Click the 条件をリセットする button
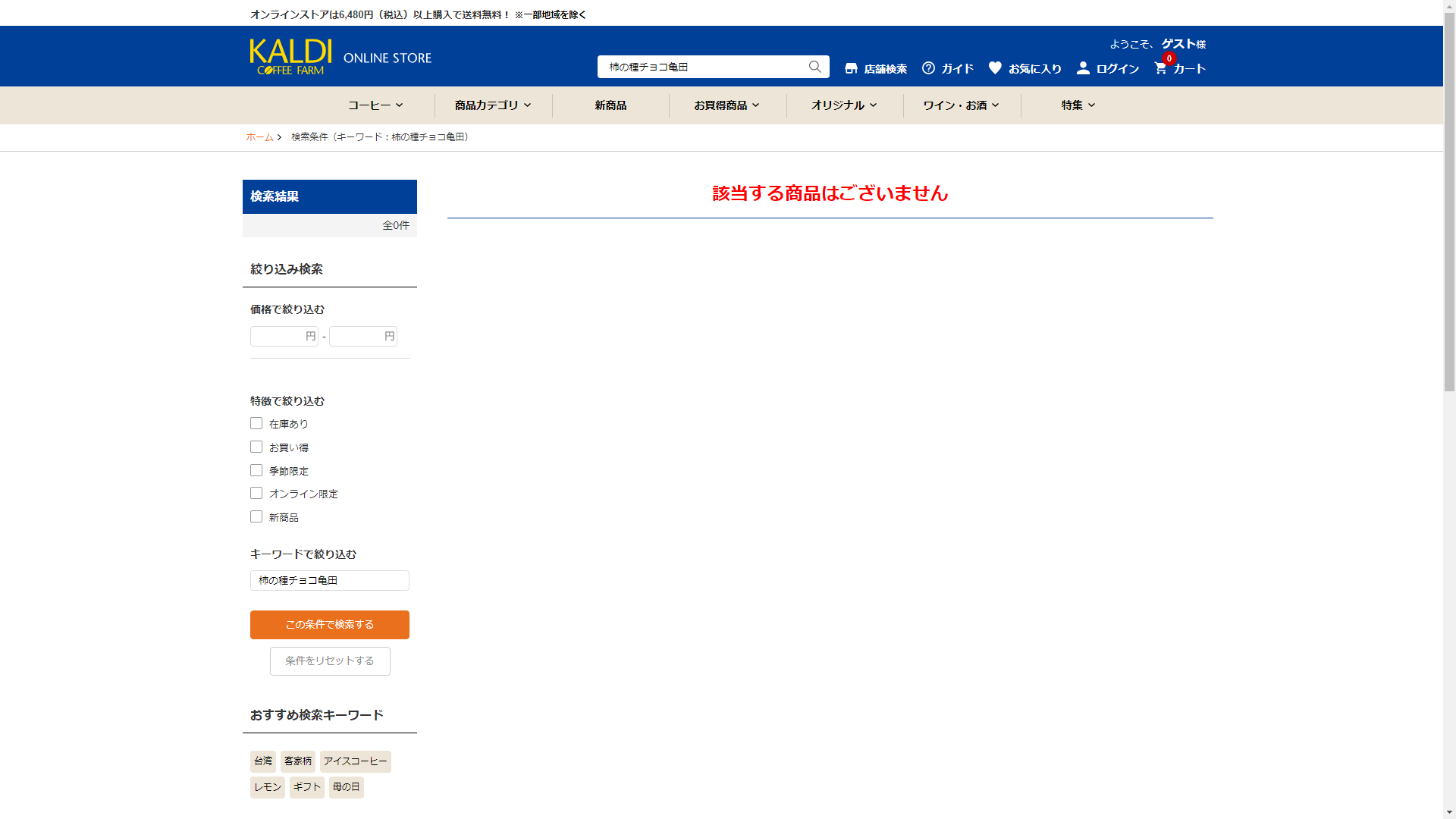 click(x=330, y=661)
